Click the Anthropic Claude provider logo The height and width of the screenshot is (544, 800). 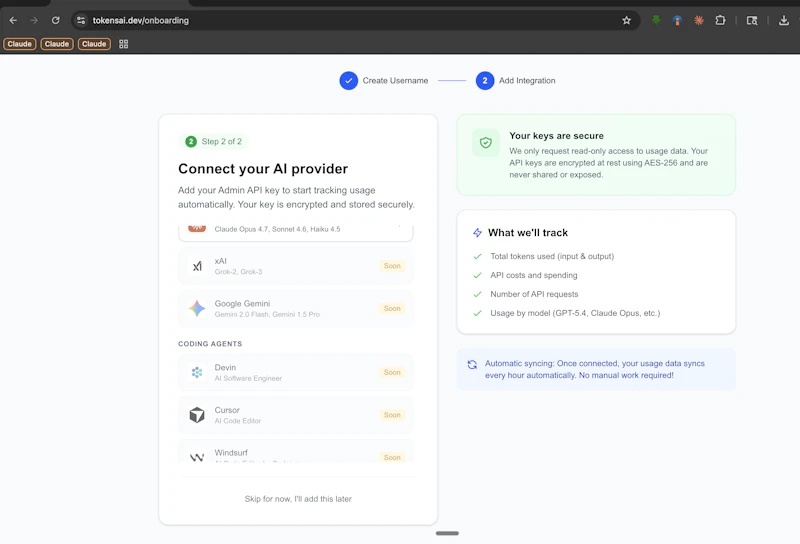tap(197, 228)
